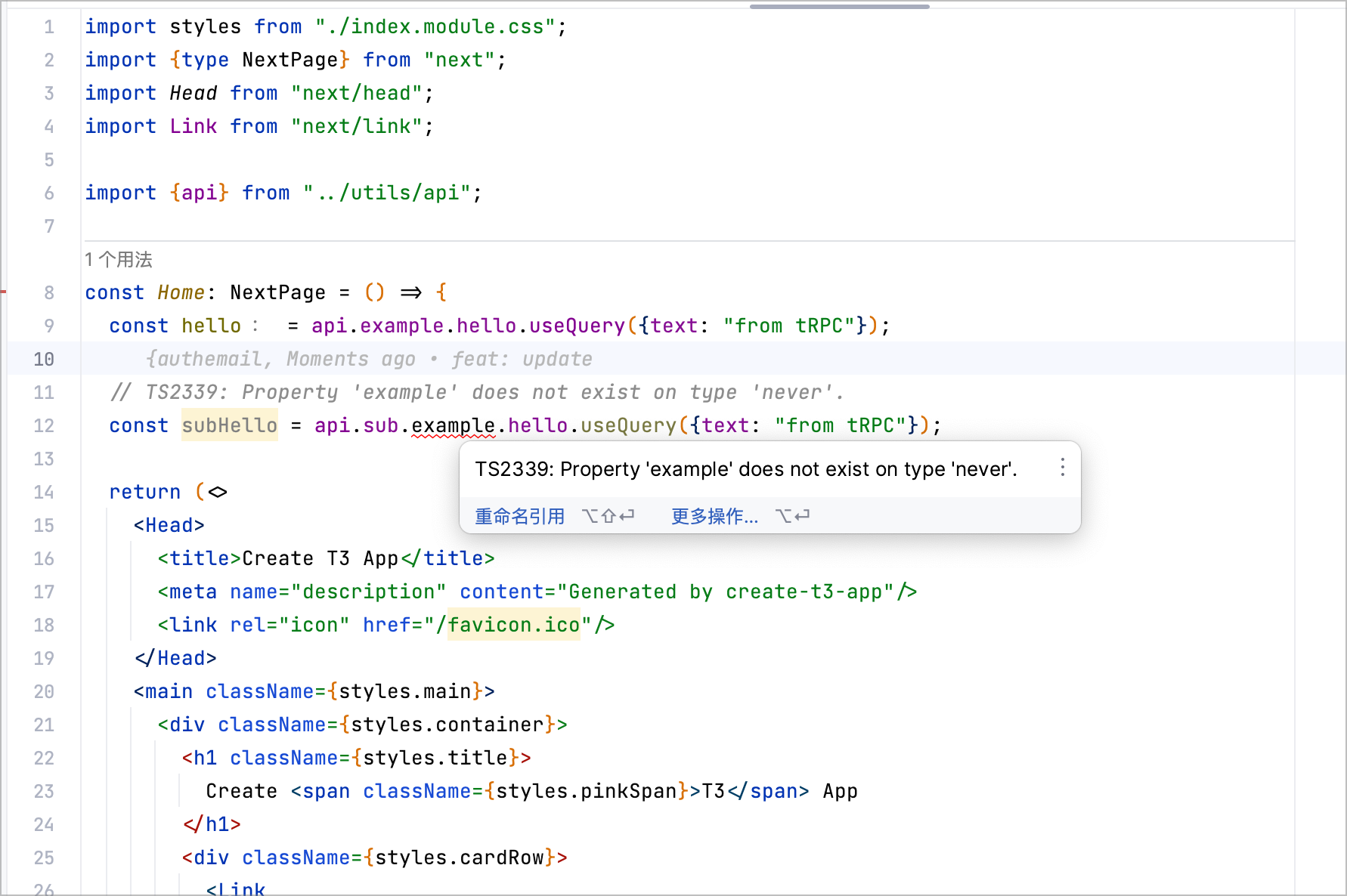Open '更多操作…' from the error popup

714,516
